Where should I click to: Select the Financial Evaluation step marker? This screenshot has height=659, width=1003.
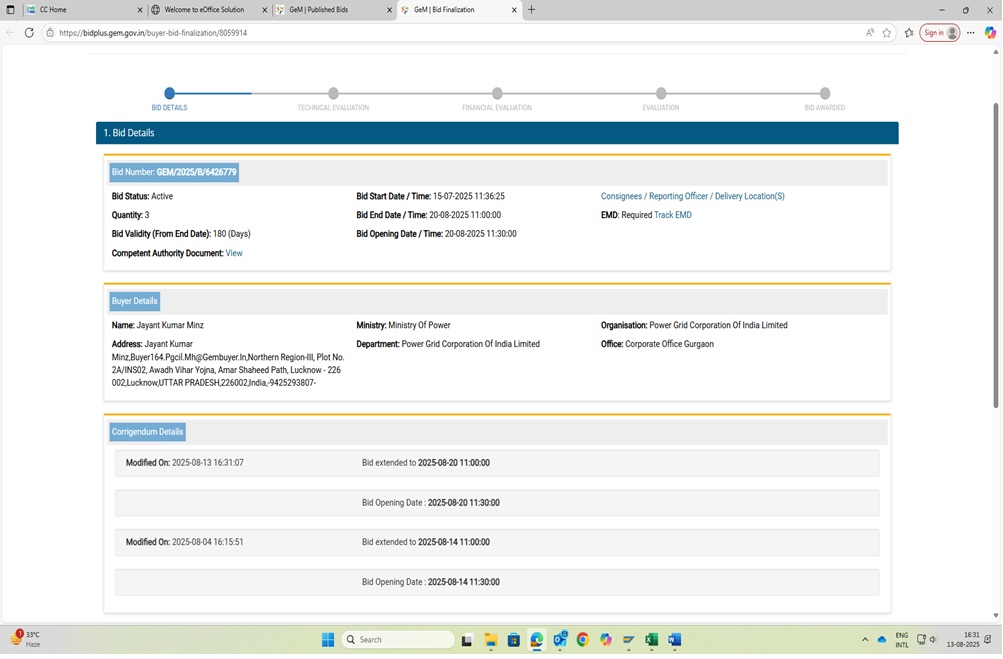click(497, 94)
